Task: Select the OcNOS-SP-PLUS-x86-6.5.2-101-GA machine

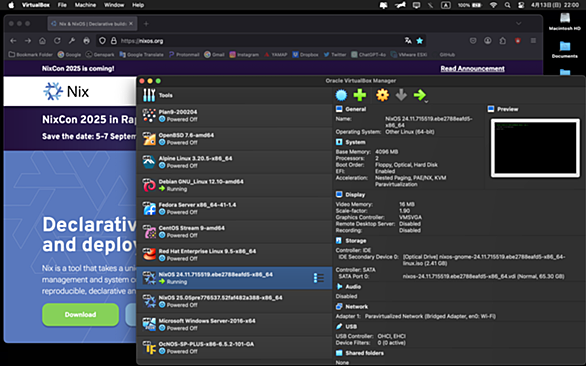Action: 234,347
